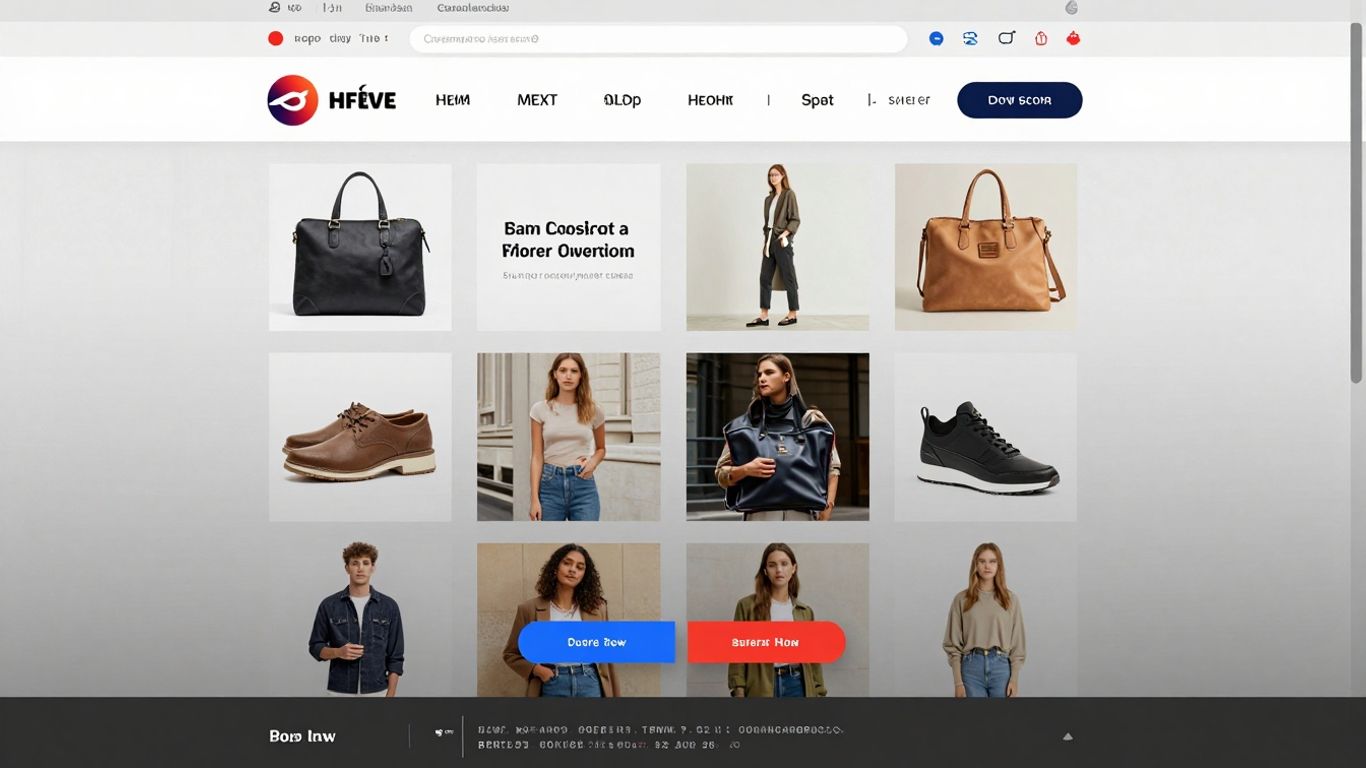Open the blue chat bubble icon
Image resolution: width=1366 pixels, height=768 pixels.
click(x=936, y=38)
